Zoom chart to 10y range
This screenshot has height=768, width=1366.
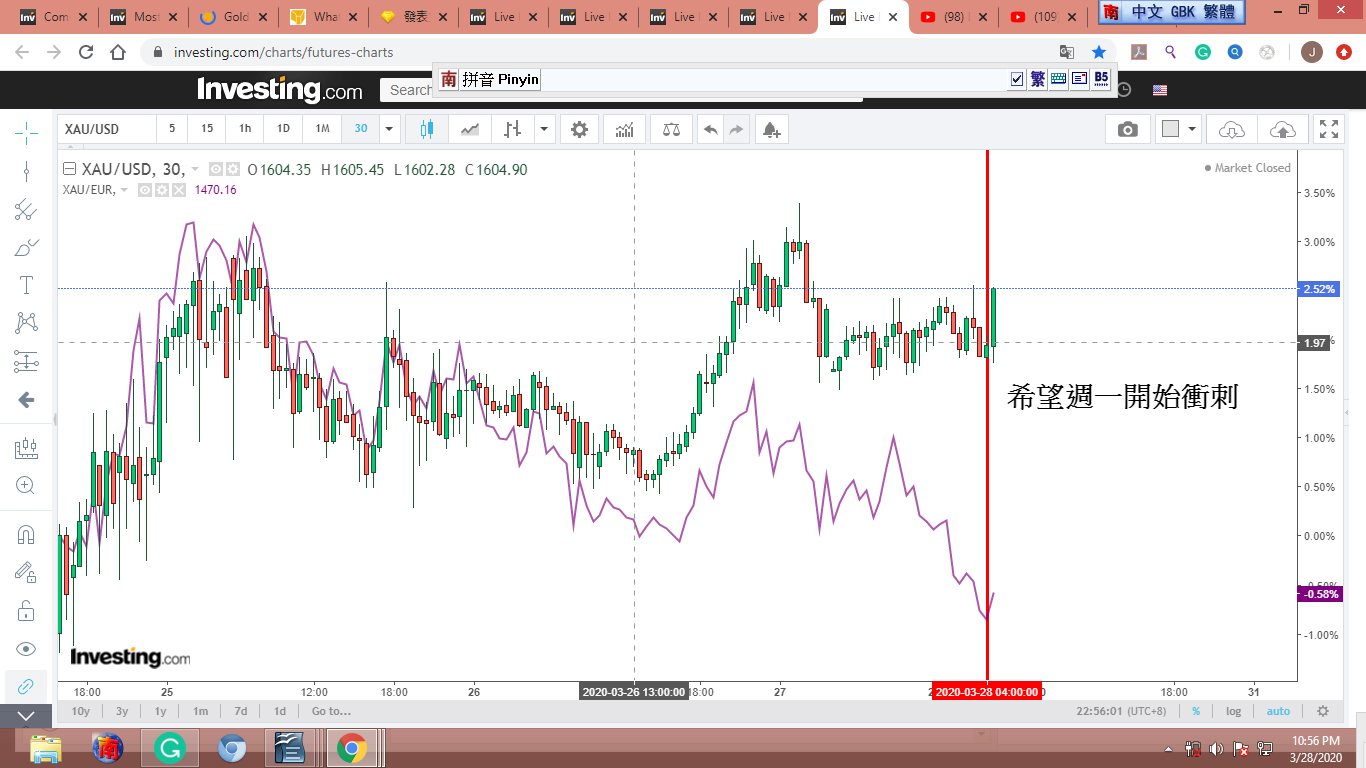pos(81,711)
